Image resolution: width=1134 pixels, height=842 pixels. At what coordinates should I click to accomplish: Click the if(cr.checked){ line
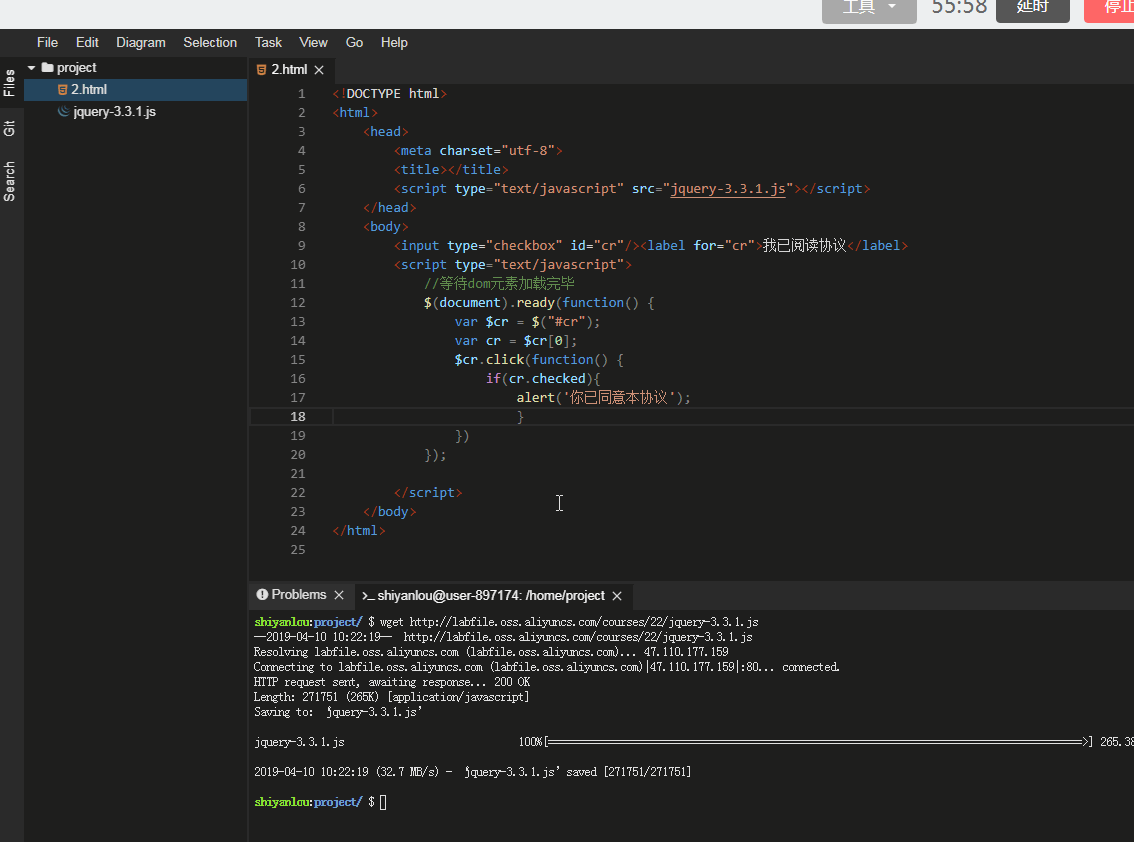coord(542,378)
